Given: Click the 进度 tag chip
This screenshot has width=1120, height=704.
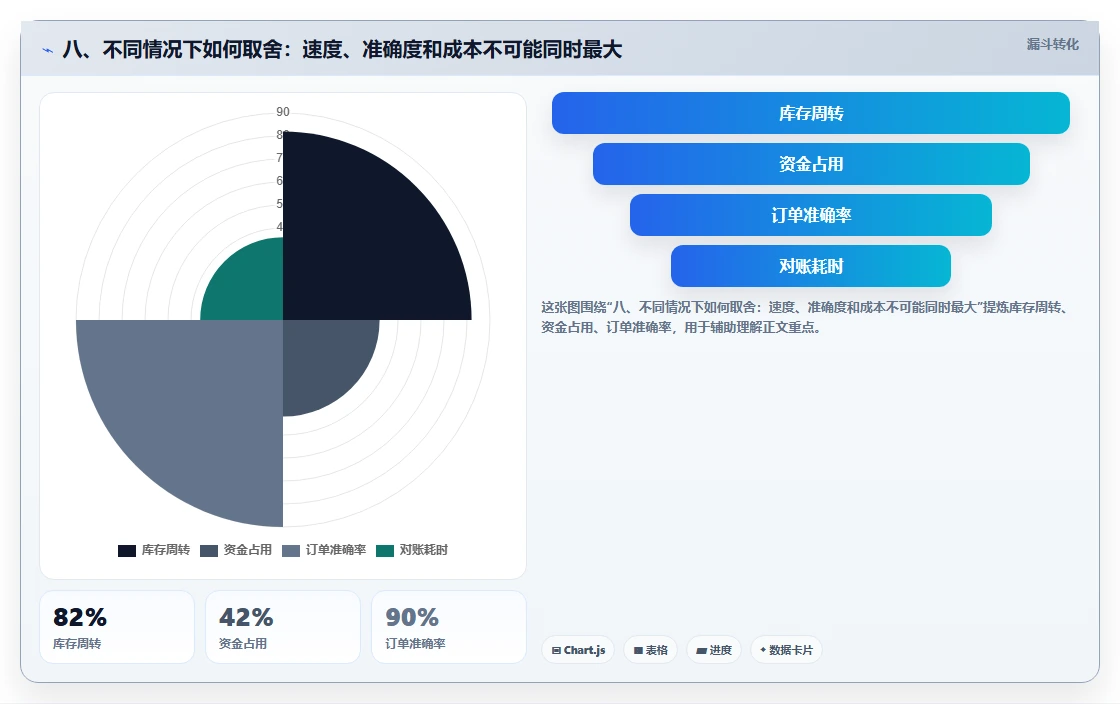Looking at the screenshot, I should [x=714, y=650].
